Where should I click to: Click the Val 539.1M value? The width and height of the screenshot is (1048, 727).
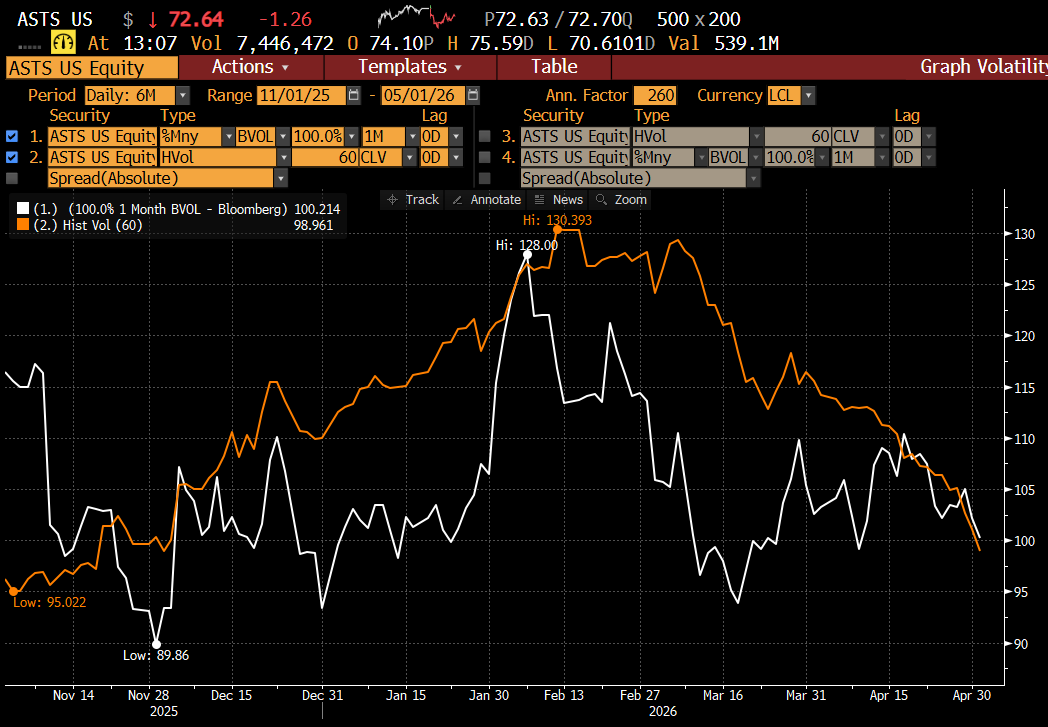747,43
